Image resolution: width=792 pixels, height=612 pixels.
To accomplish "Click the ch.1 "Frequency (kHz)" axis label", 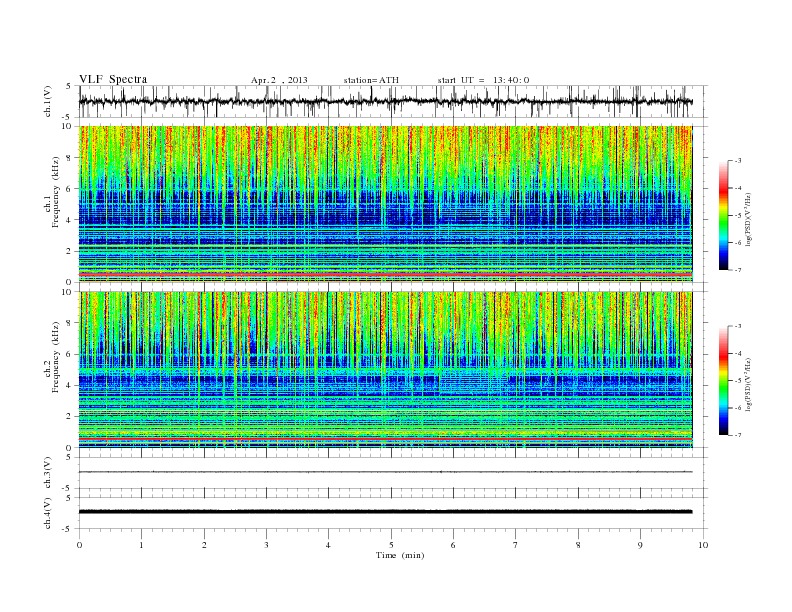I will 55,192.
